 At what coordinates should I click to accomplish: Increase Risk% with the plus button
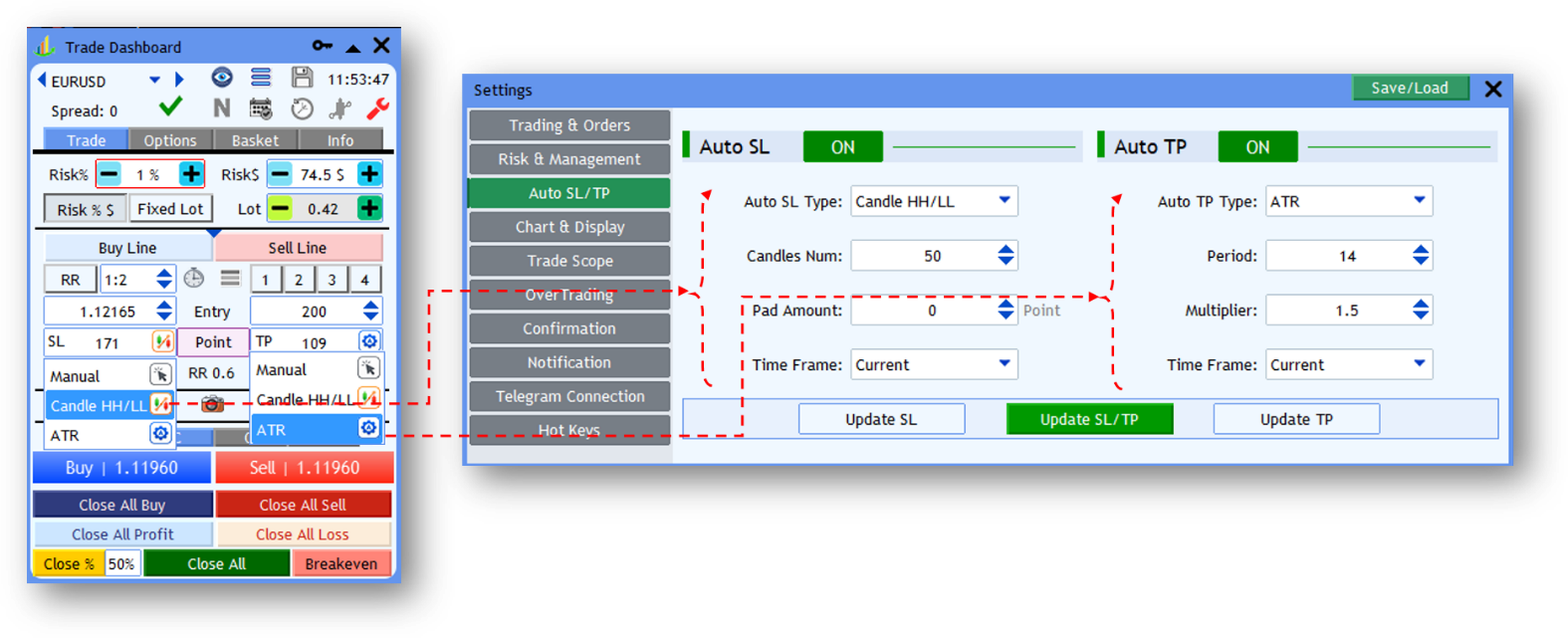tap(191, 174)
